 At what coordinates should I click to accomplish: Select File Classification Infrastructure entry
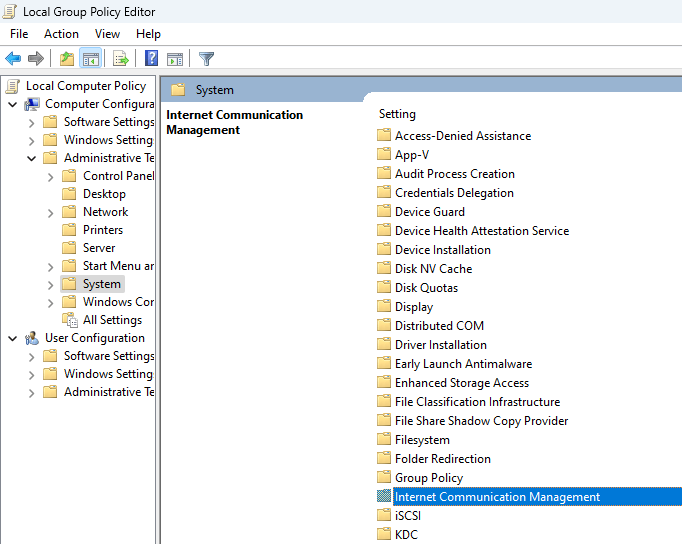point(477,402)
